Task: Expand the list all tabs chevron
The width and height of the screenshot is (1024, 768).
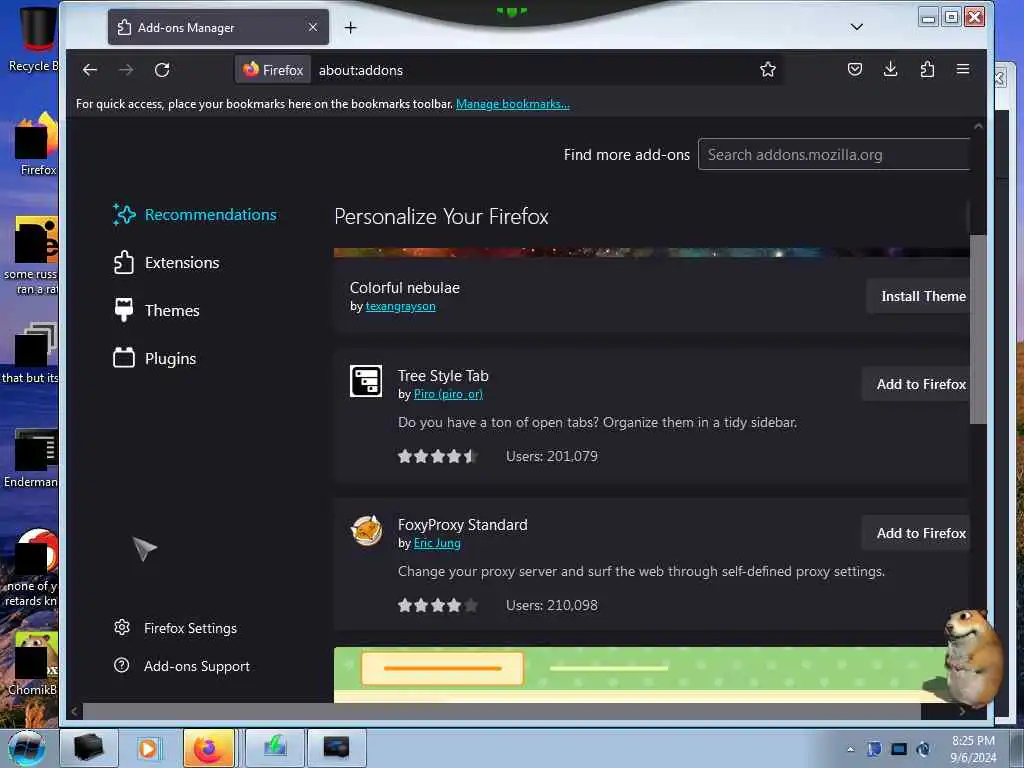Action: 857,27
